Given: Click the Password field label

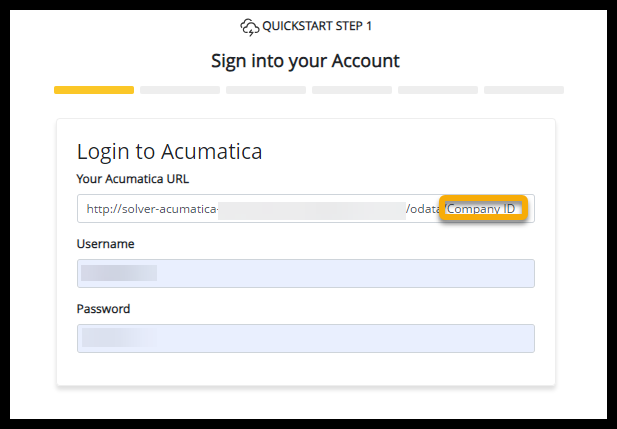Looking at the screenshot, I should click(104, 309).
